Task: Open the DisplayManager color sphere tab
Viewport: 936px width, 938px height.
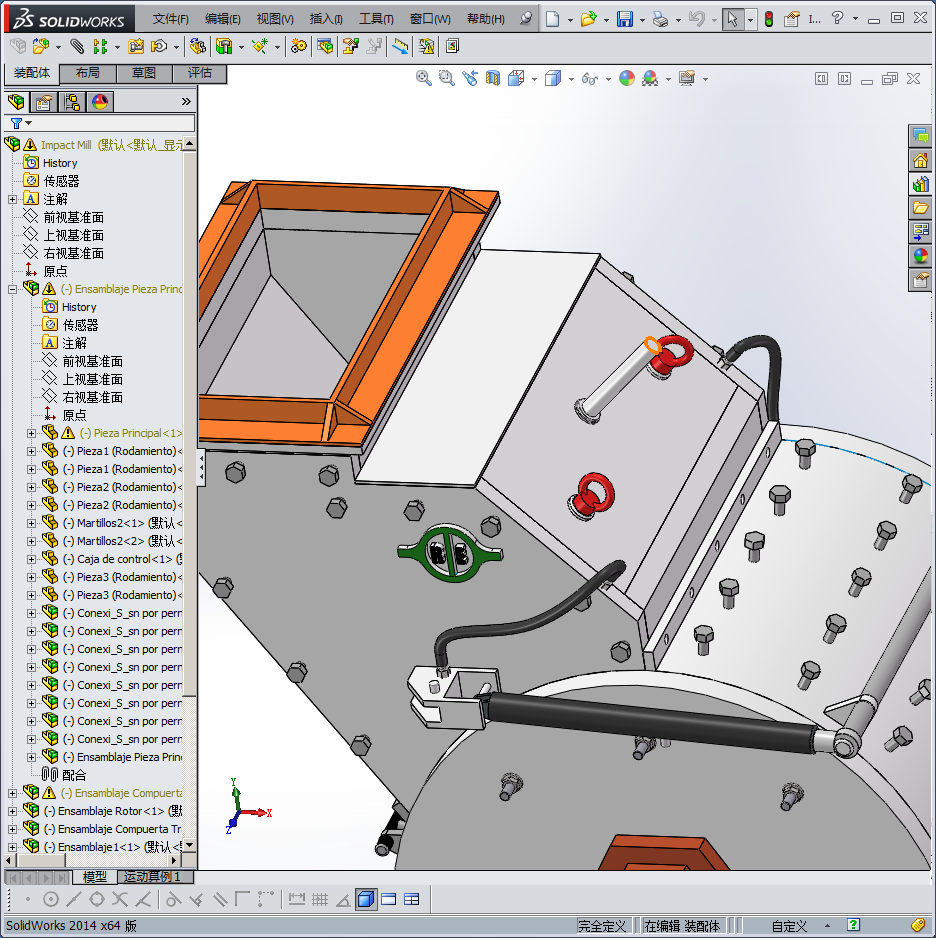Action: (99, 102)
